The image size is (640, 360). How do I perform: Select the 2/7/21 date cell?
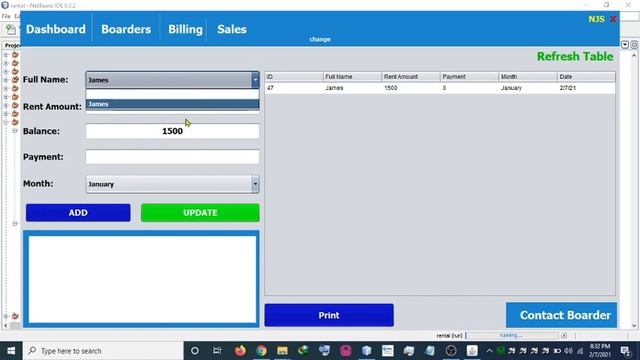point(586,88)
